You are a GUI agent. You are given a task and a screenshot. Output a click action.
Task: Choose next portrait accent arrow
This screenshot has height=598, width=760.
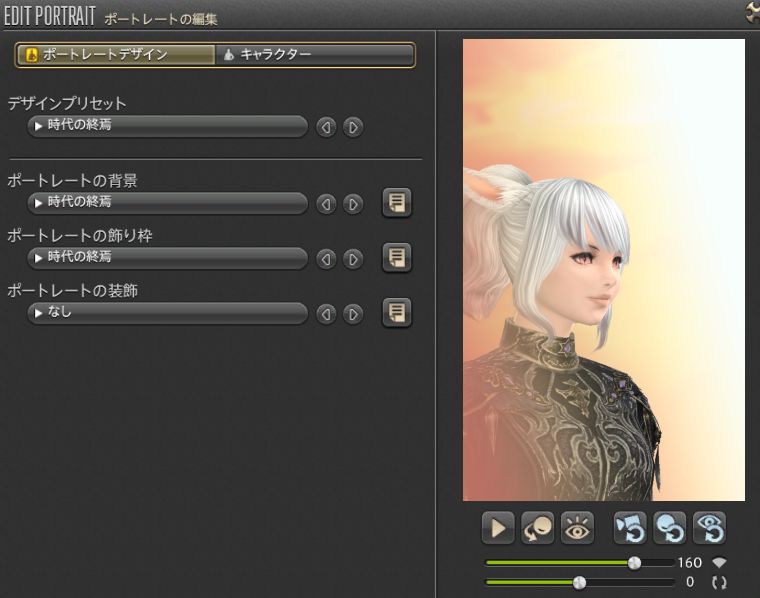353,314
